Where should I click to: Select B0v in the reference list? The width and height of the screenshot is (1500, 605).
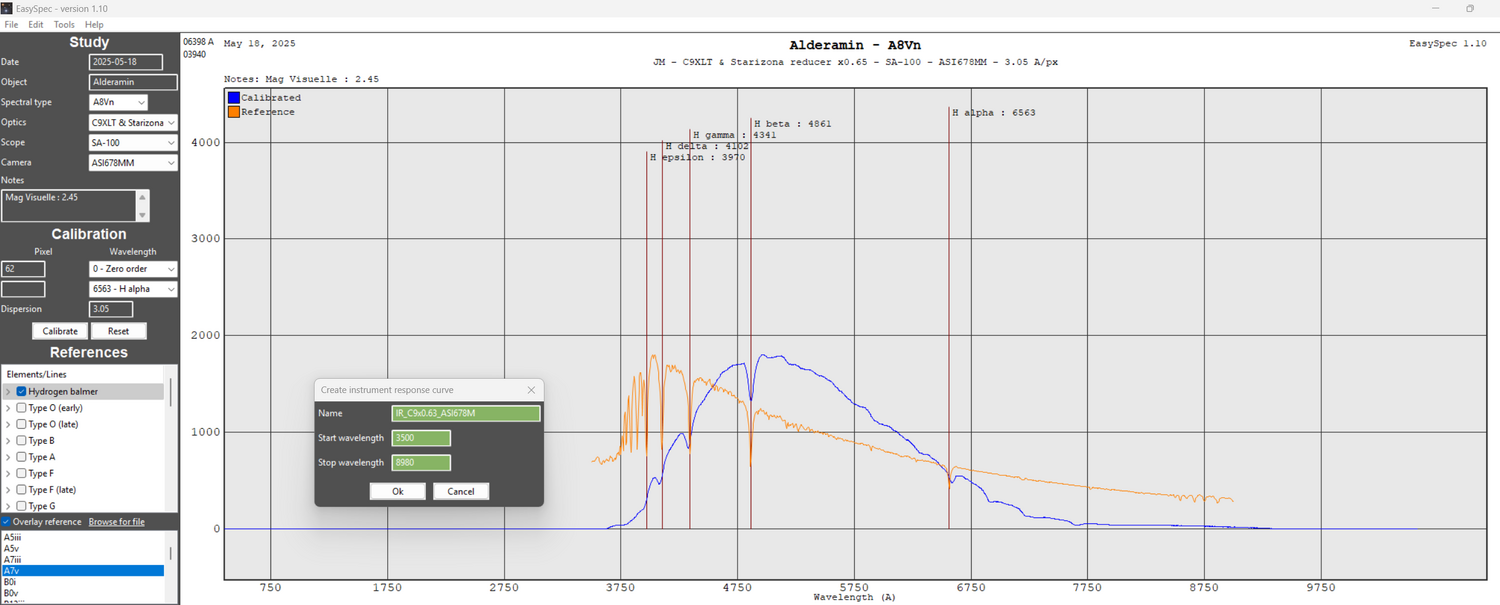[x=83, y=593]
